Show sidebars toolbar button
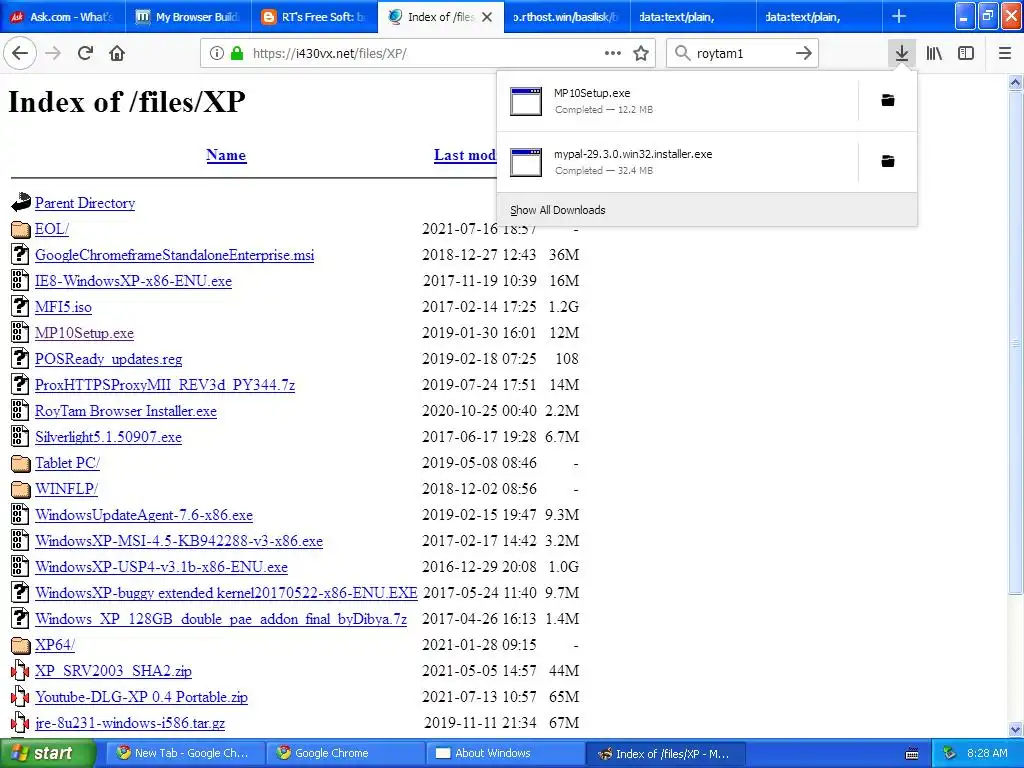Image resolution: width=1024 pixels, height=768 pixels. 966,53
